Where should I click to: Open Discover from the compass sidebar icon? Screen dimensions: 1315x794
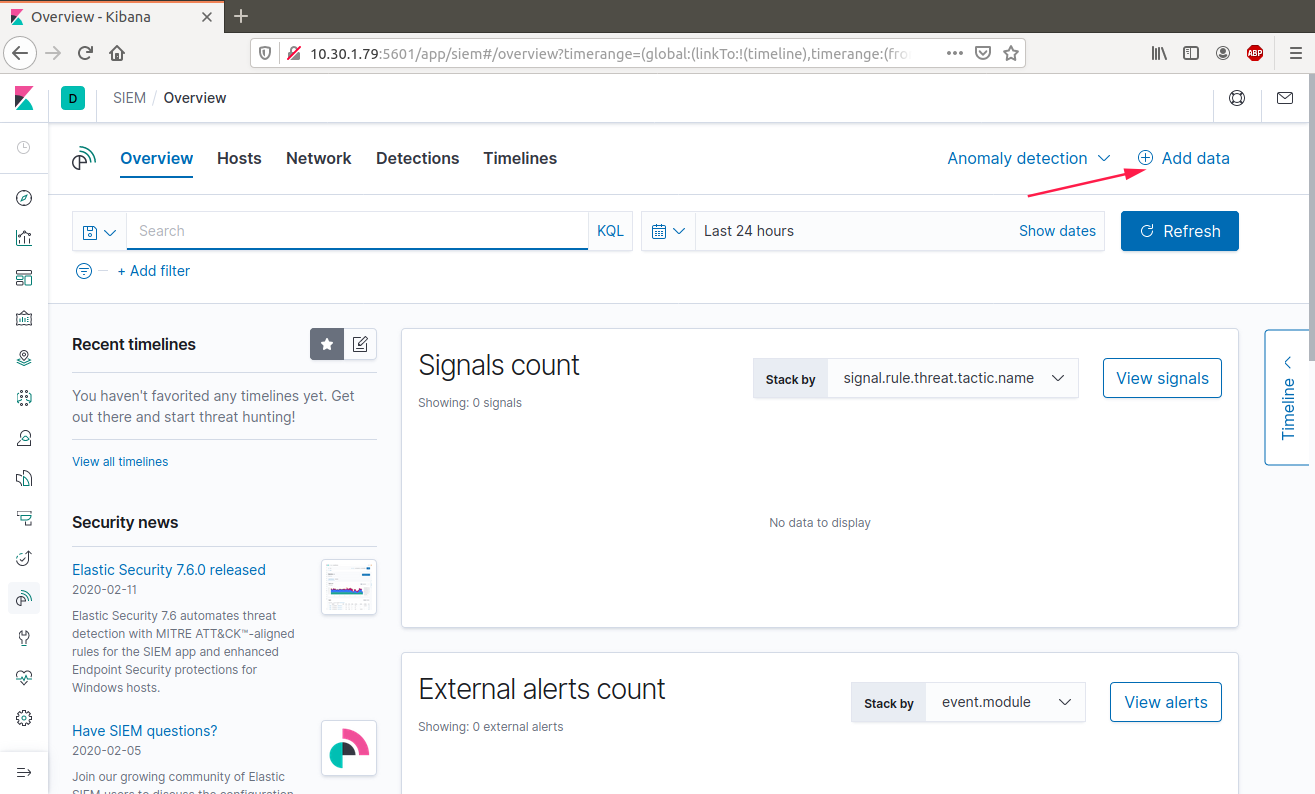(x=24, y=198)
